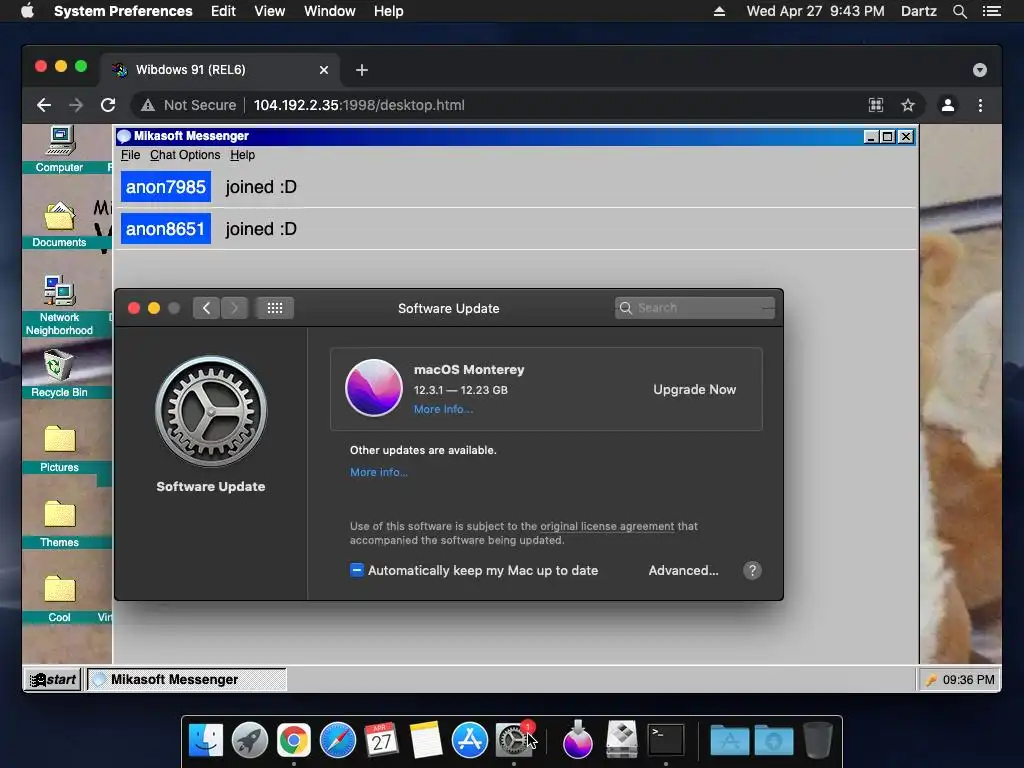Select the Wibdows 91 (REL6) tab
Image resolution: width=1024 pixels, height=768 pixels.
coord(219,70)
